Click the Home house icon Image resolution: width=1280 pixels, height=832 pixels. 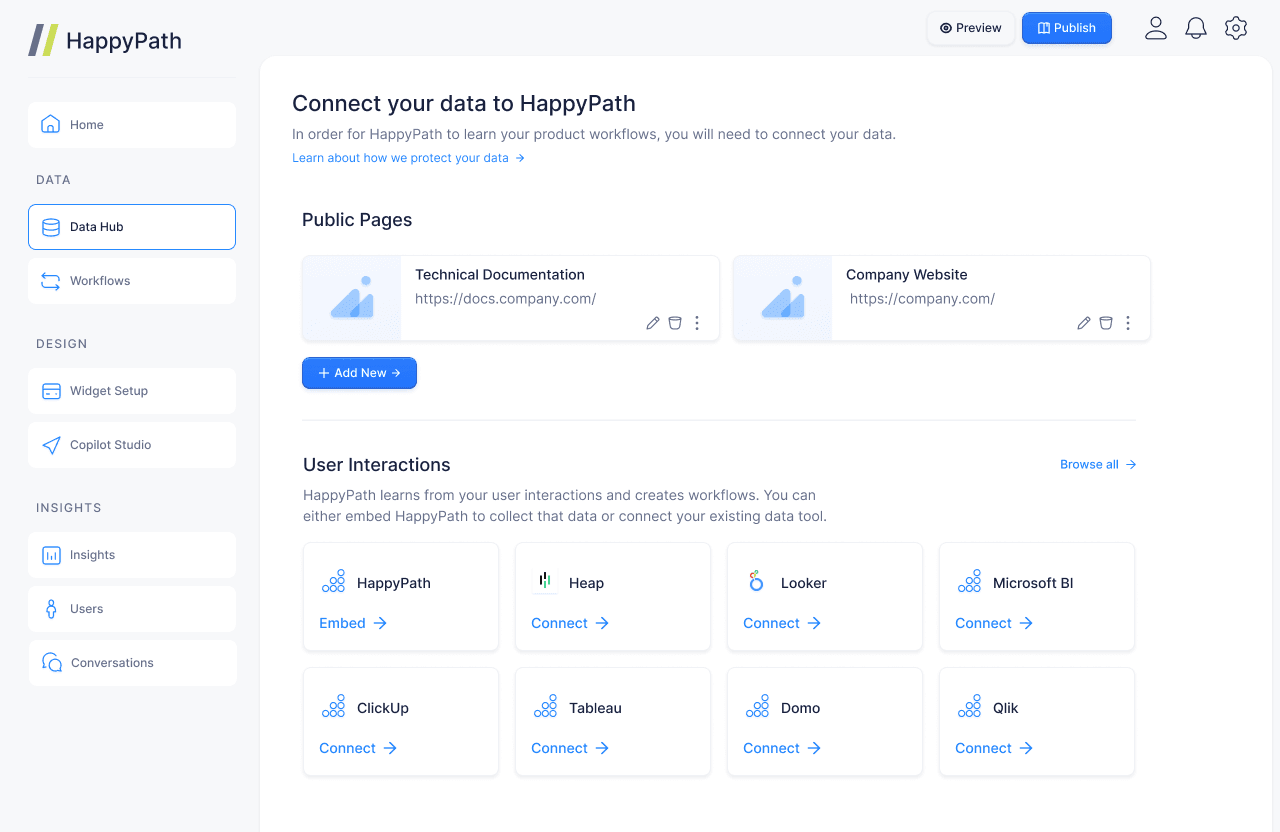click(51, 125)
